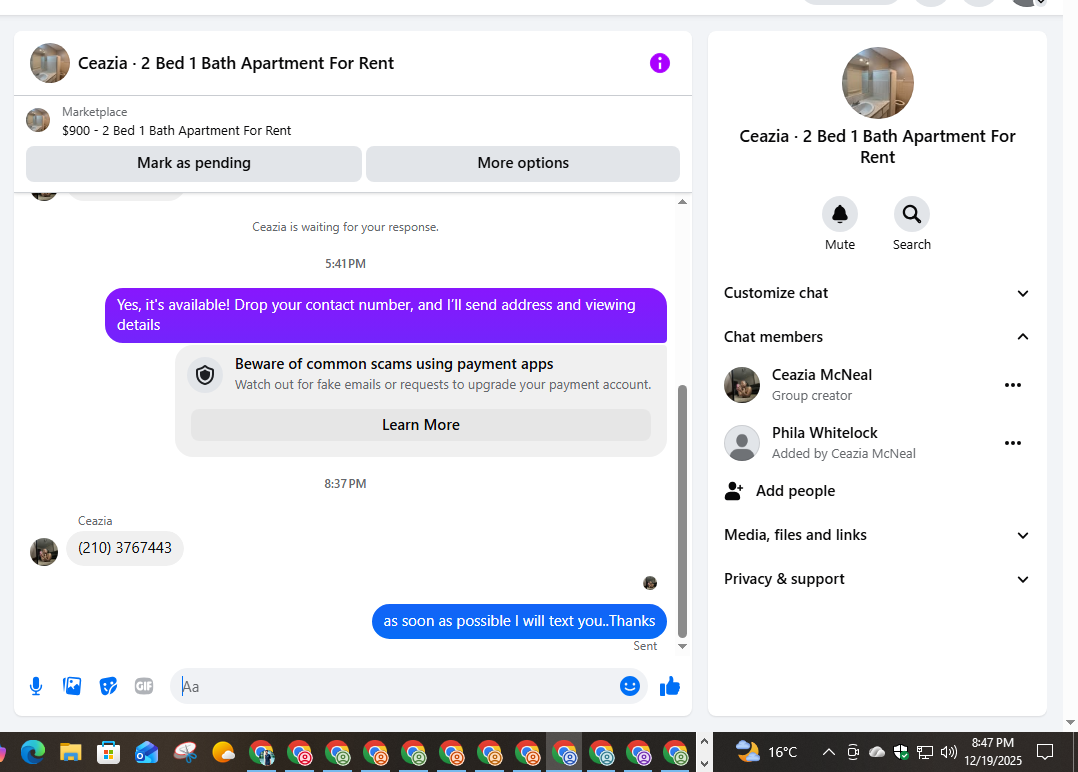Click the chat scrollbar down arrow
The image size is (1078, 772).
[682, 646]
